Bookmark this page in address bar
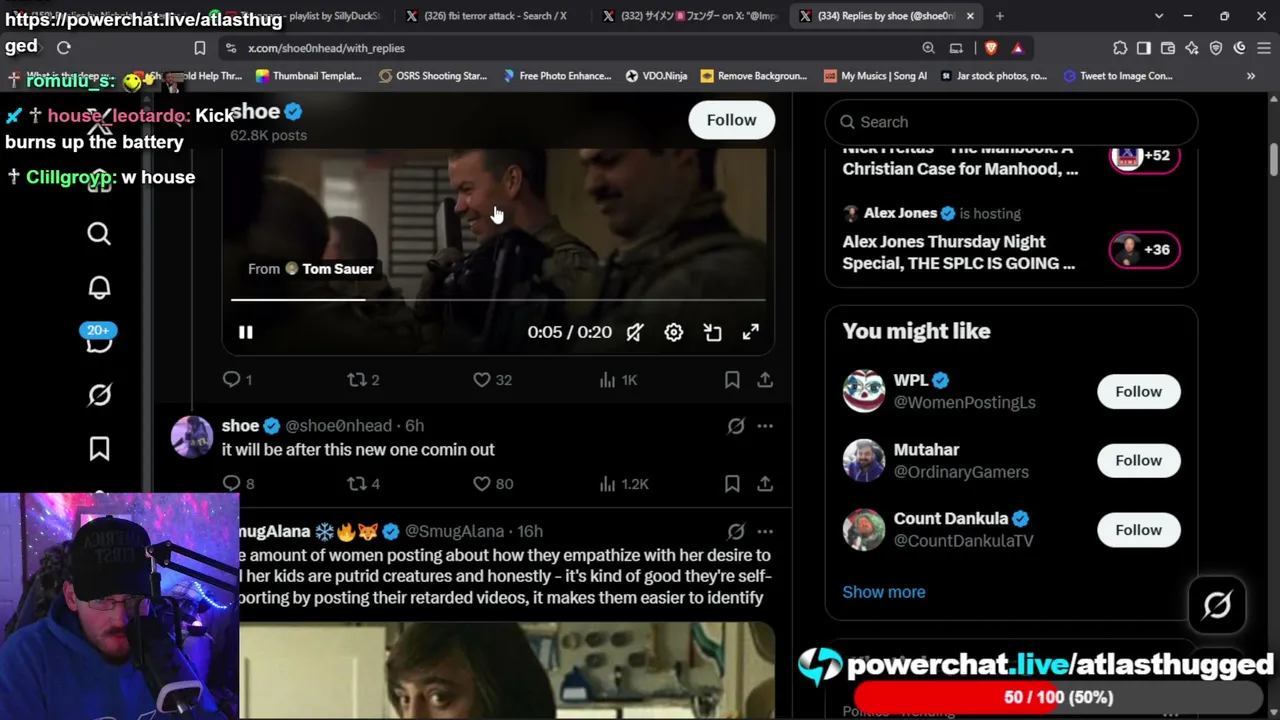The width and height of the screenshot is (1280, 720). pyautogui.click(x=200, y=48)
